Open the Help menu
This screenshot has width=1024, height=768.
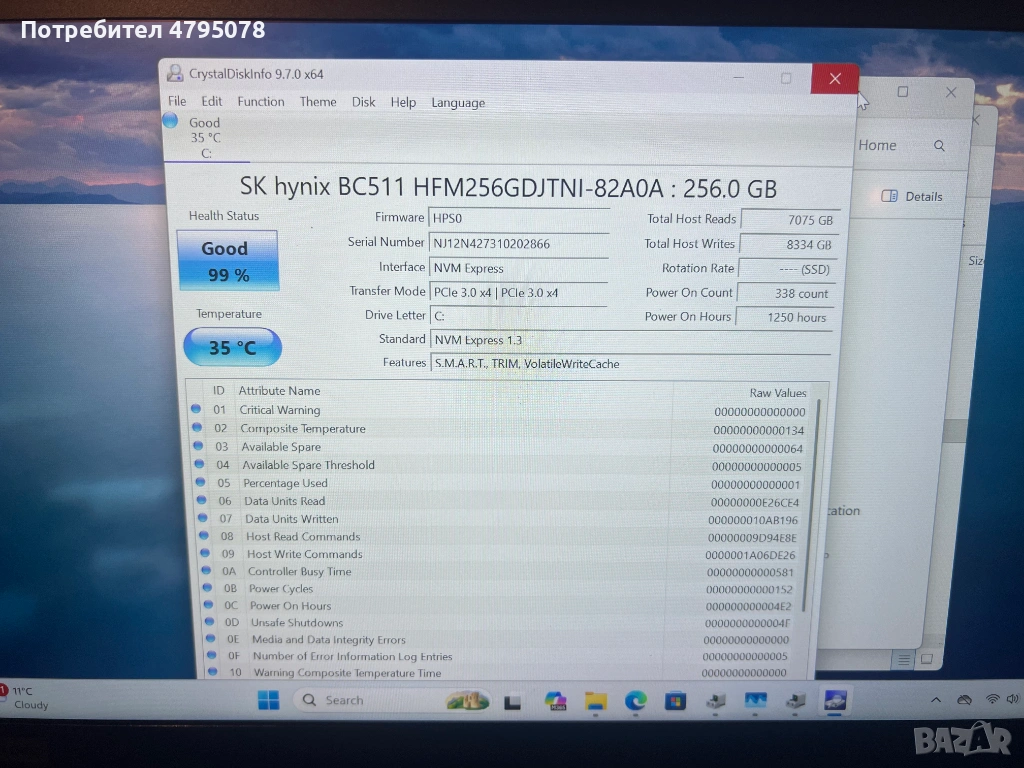tap(403, 102)
